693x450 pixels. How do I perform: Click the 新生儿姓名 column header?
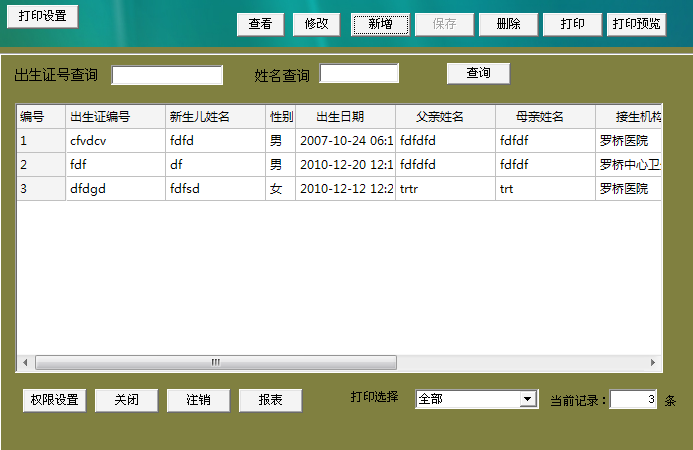click(x=215, y=117)
